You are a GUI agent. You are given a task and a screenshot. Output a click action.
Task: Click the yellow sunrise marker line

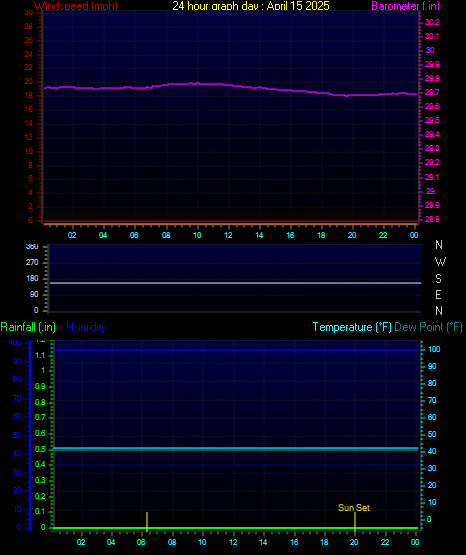click(x=147, y=521)
